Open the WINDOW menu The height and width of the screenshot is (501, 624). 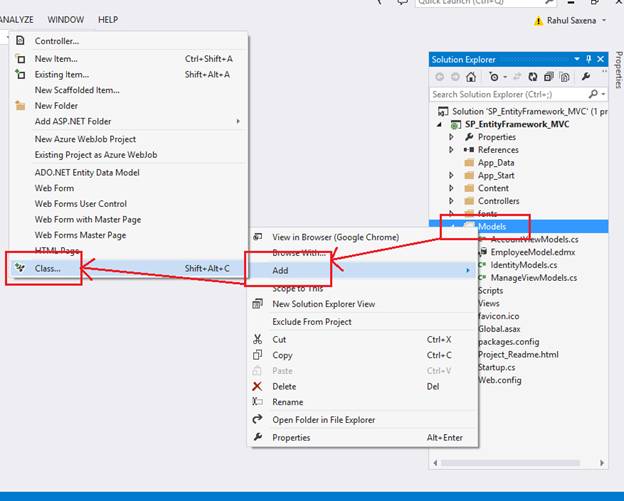(x=66, y=19)
